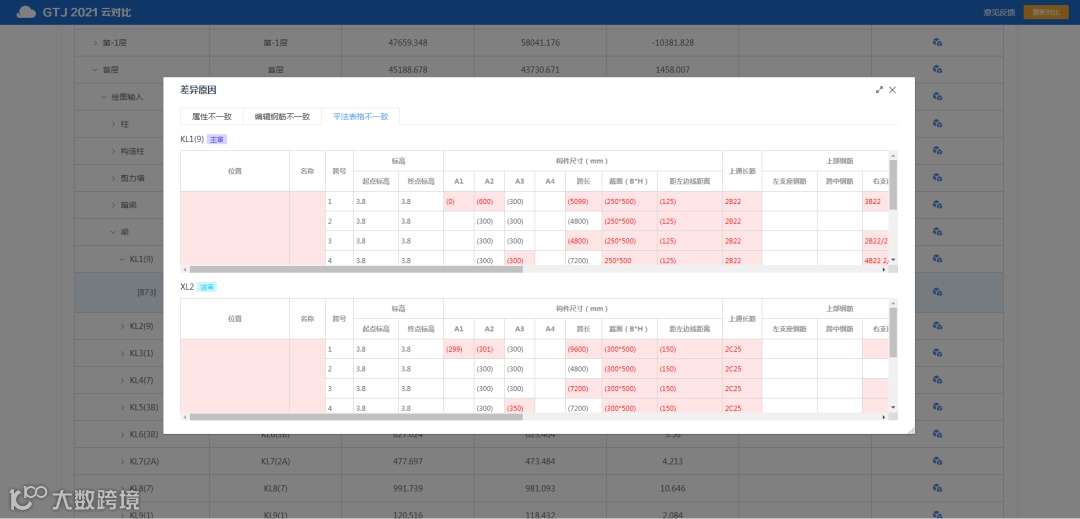Click KL1(9) table horizontal scrollbar thumb
This screenshot has width=1080, height=519.
356,269
